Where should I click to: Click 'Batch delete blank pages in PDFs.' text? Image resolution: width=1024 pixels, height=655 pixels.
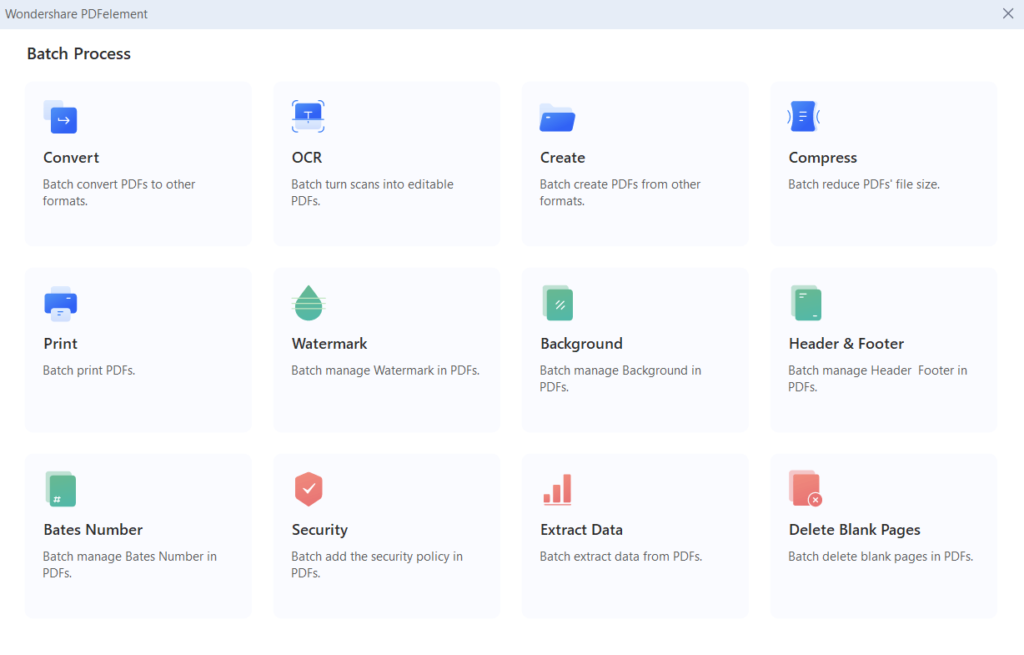click(x=880, y=556)
